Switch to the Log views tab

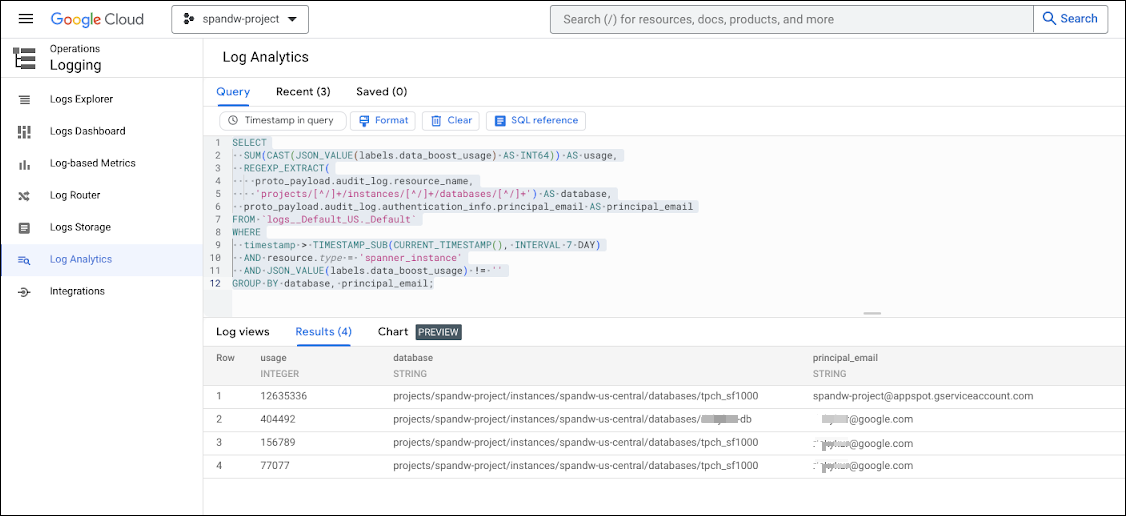(x=243, y=331)
